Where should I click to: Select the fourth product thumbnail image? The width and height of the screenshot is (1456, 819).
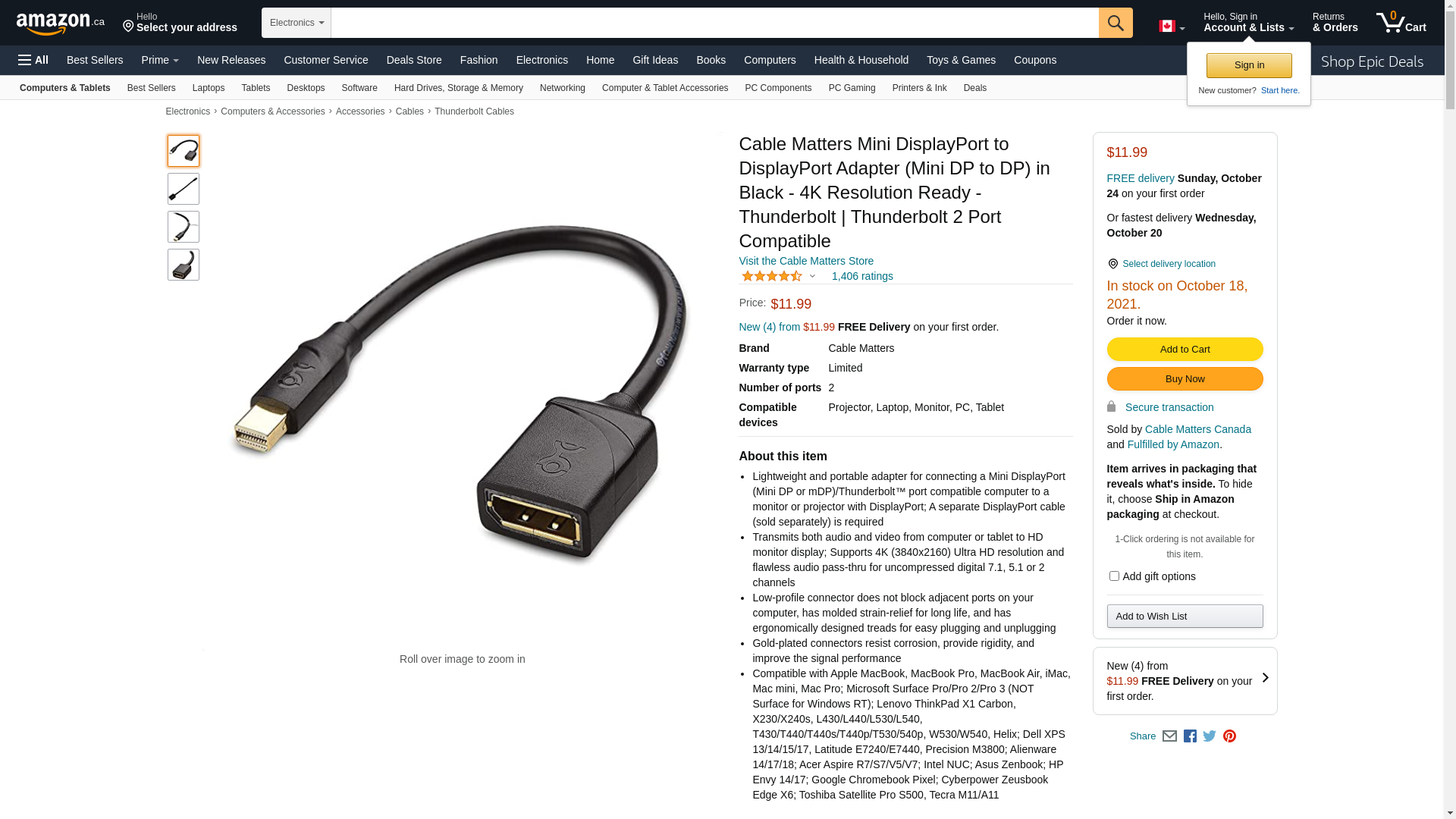(184, 265)
